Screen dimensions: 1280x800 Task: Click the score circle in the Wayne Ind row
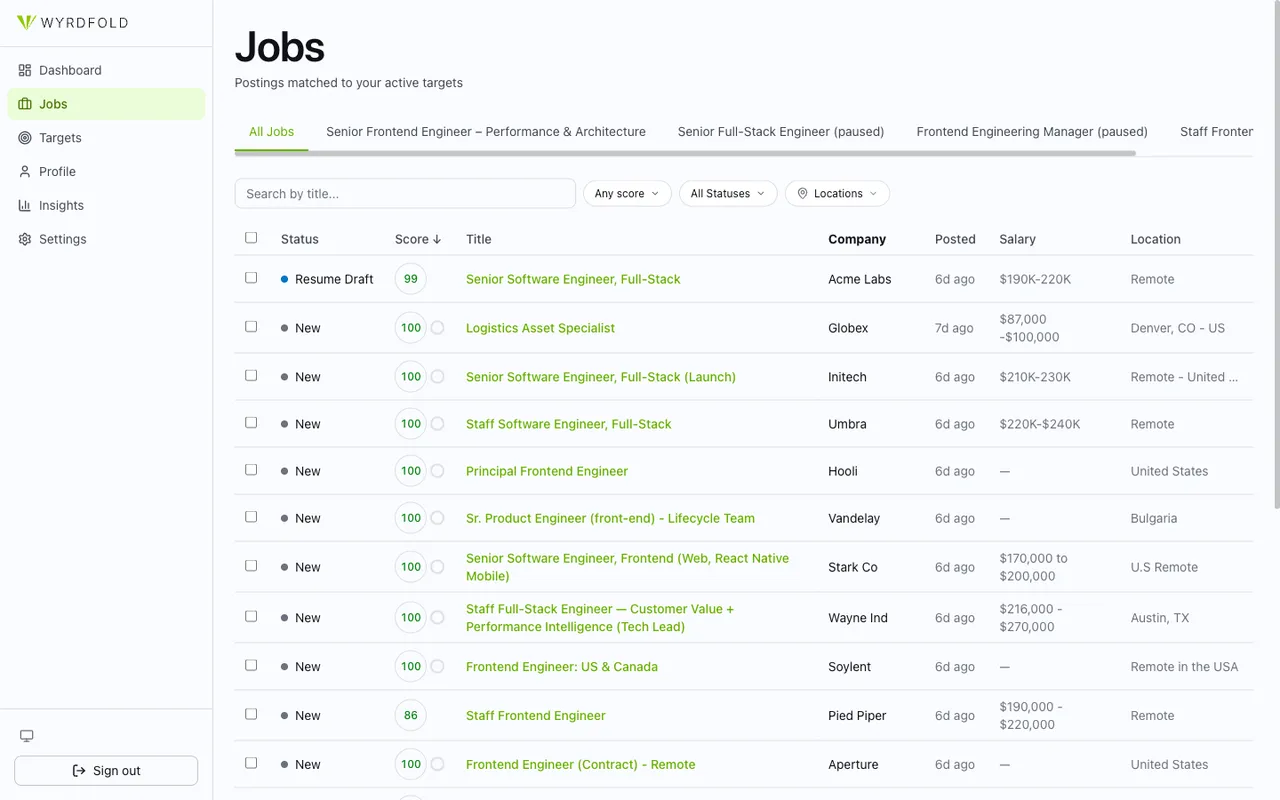tap(437, 618)
